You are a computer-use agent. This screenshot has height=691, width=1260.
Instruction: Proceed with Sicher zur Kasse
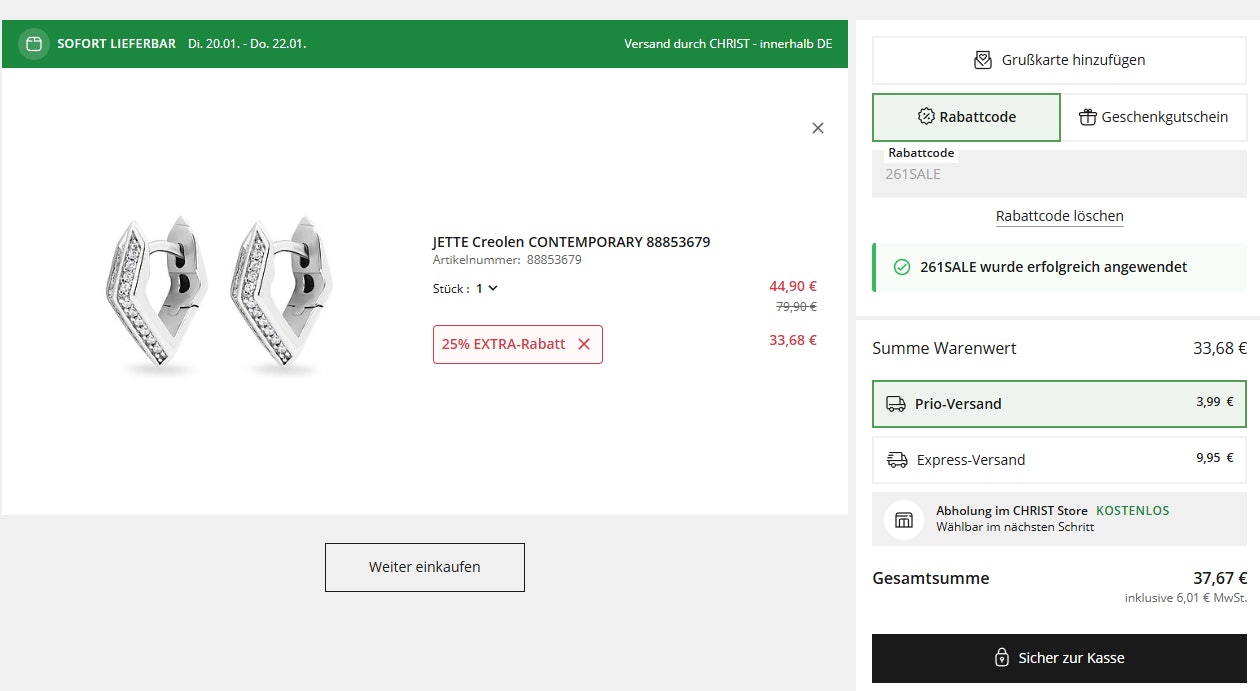(x=1059, y=658)
